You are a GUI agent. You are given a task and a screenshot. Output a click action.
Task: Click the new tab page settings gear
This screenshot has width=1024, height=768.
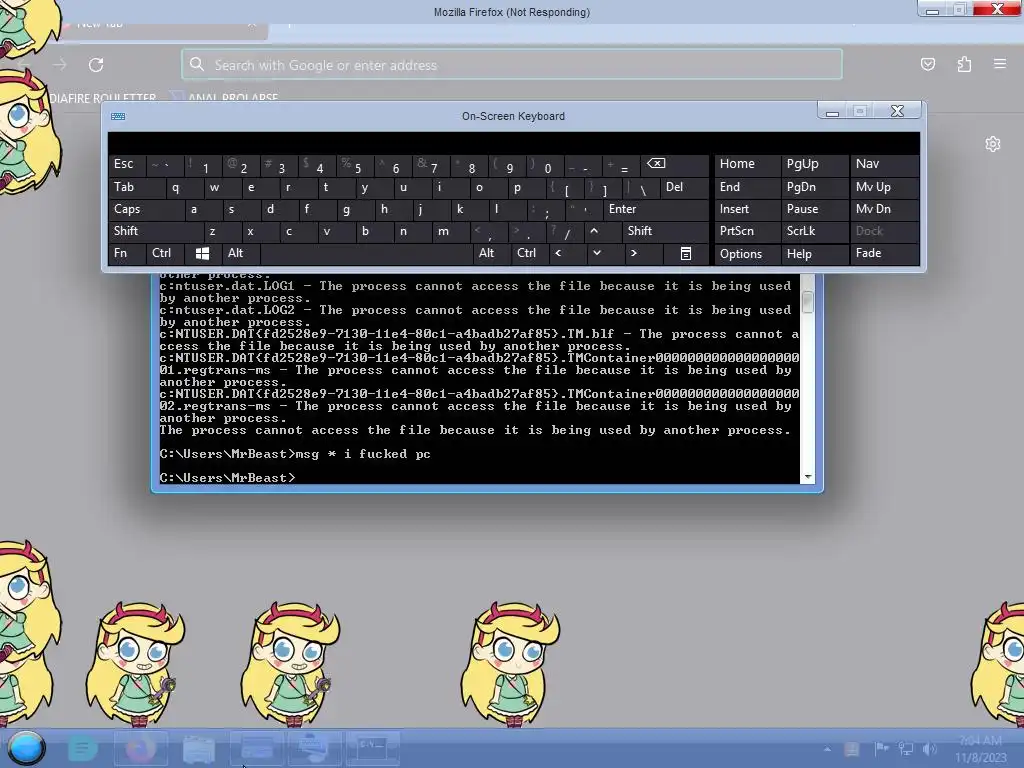point(993,144)
